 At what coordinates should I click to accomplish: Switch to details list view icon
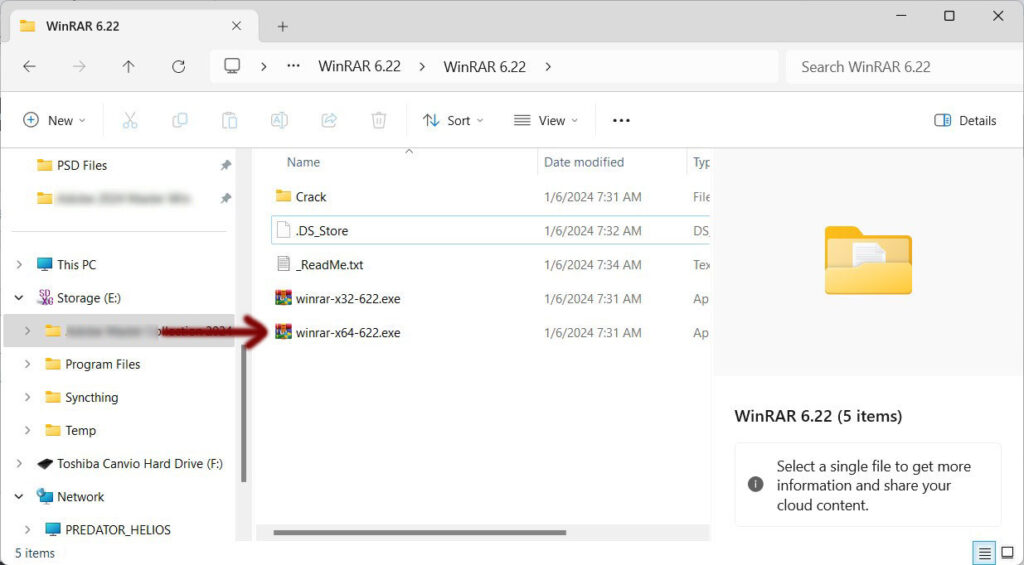pos(984,553)
